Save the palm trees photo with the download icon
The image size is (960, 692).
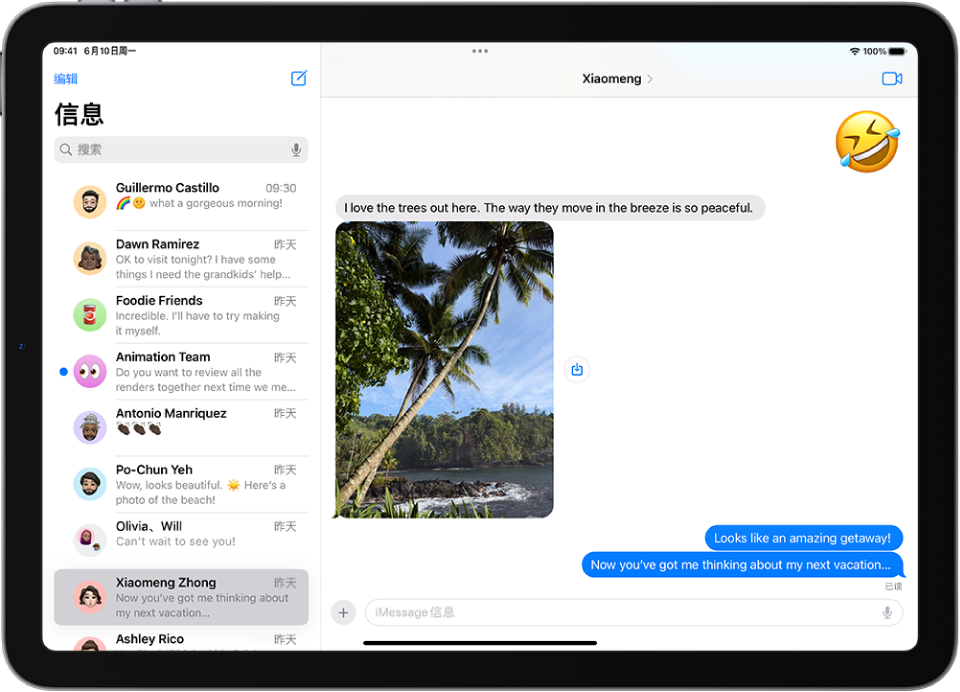[576, 369]
